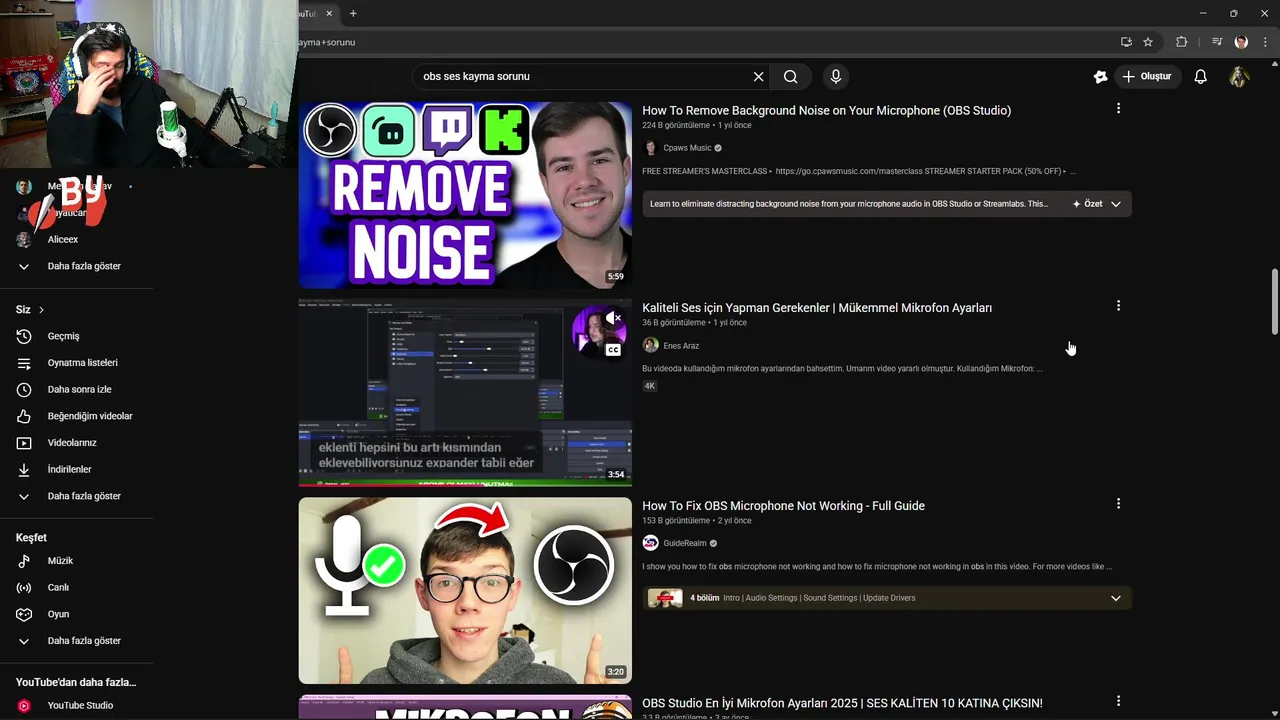Toggle CC captions on the preview thumbnail
This screenshot has height=720, width=1280.
click(613, 350)
